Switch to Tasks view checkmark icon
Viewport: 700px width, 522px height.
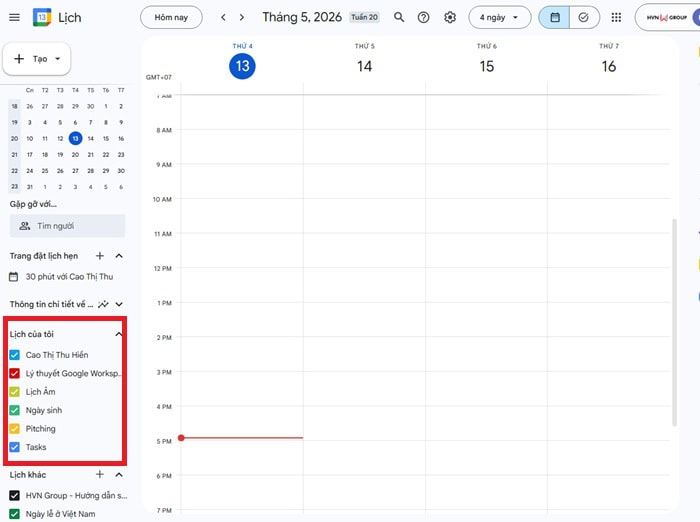click(x=583, y=17)
